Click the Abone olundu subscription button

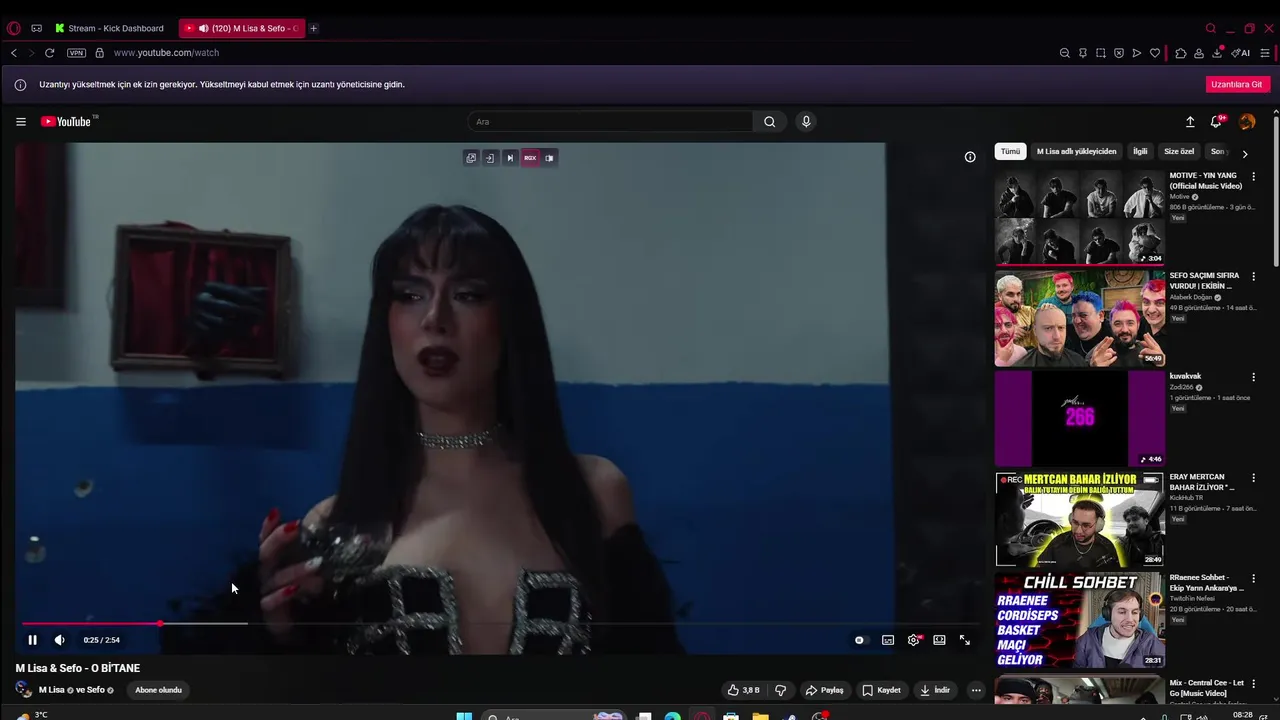(159, 690)
